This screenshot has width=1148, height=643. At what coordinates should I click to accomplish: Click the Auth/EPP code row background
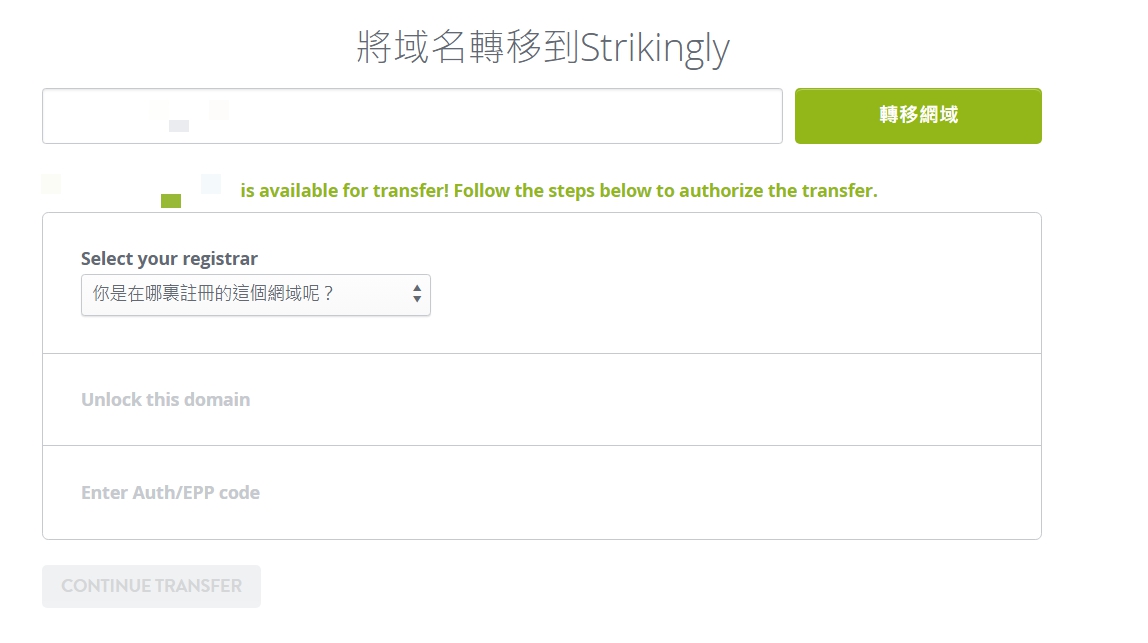pos(644,493)
